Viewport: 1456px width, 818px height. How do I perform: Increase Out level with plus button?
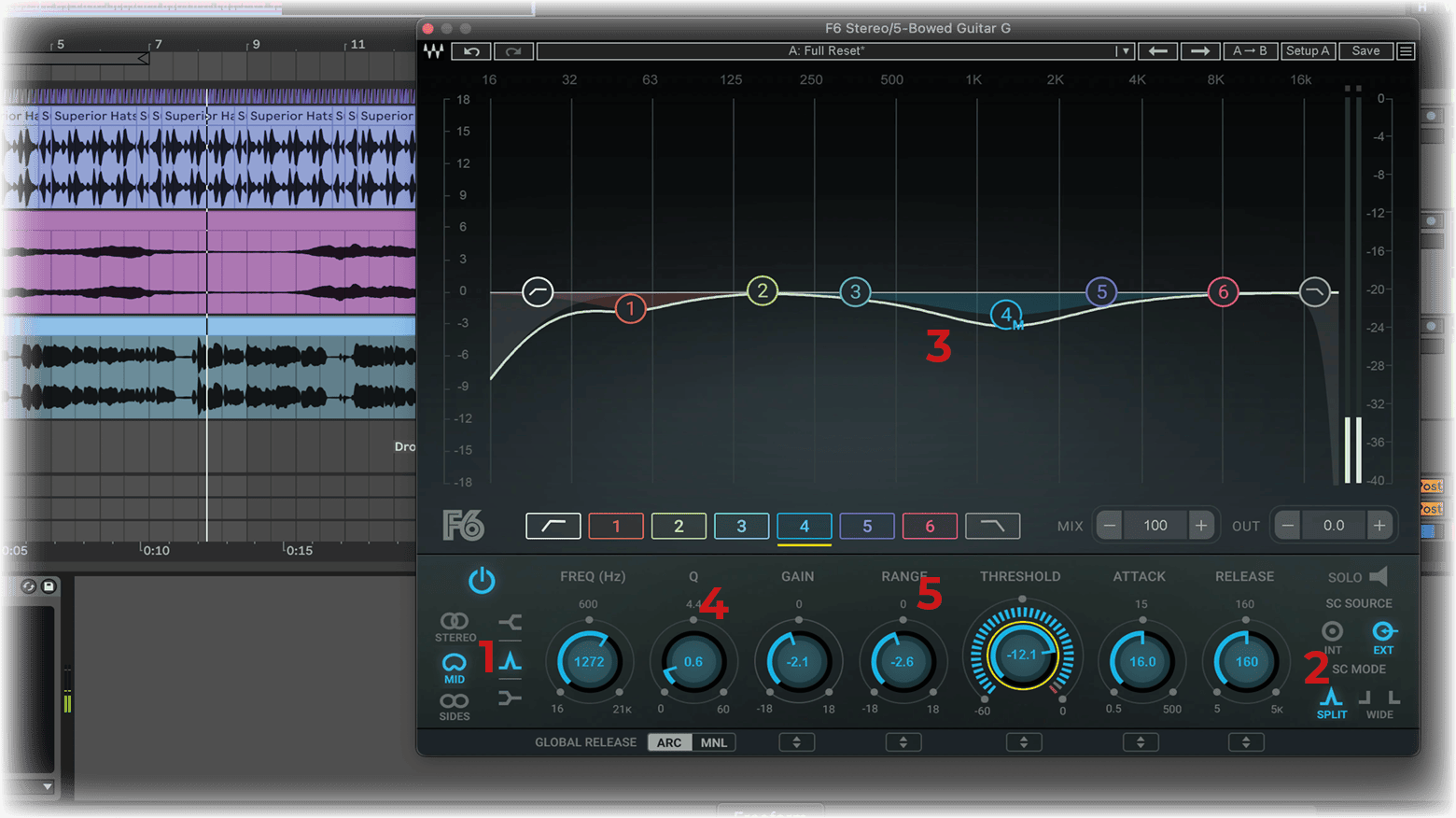coord(1379,526)
